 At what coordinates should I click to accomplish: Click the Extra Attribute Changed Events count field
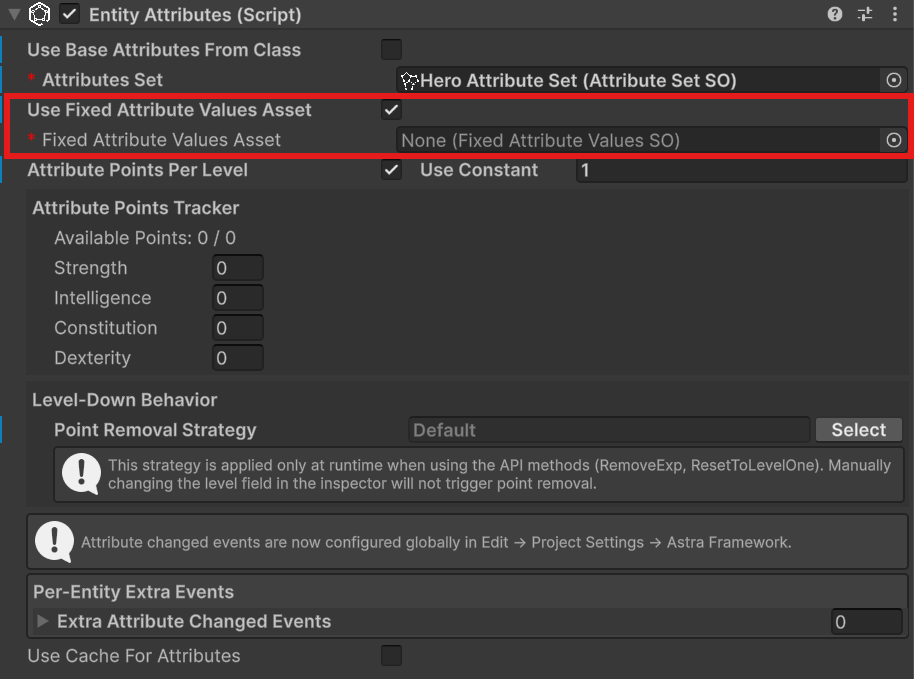point(867,621)
